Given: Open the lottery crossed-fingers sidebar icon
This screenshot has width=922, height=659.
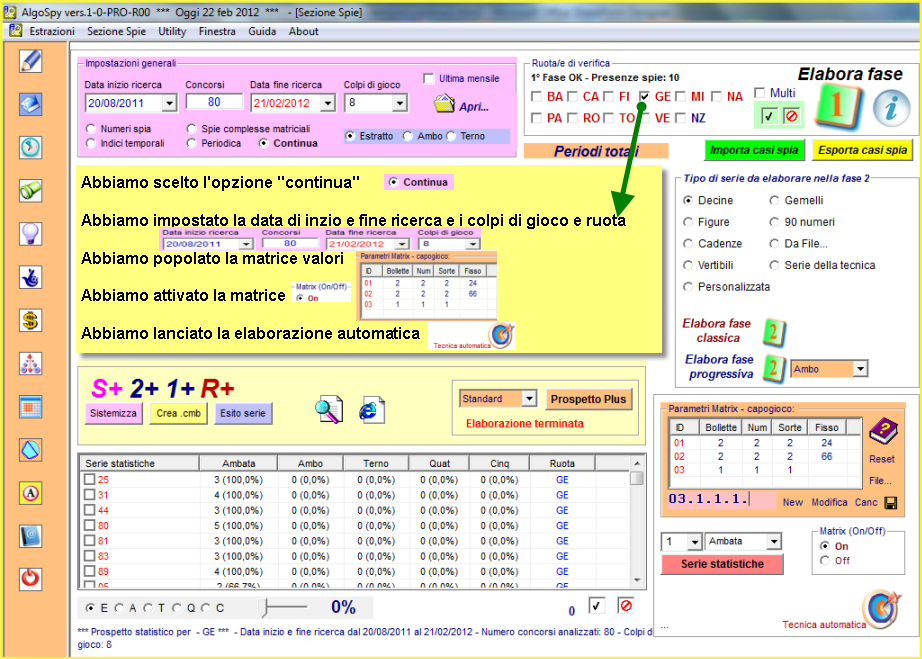Looking at the screenshot, I should click(x=31, y=277).
